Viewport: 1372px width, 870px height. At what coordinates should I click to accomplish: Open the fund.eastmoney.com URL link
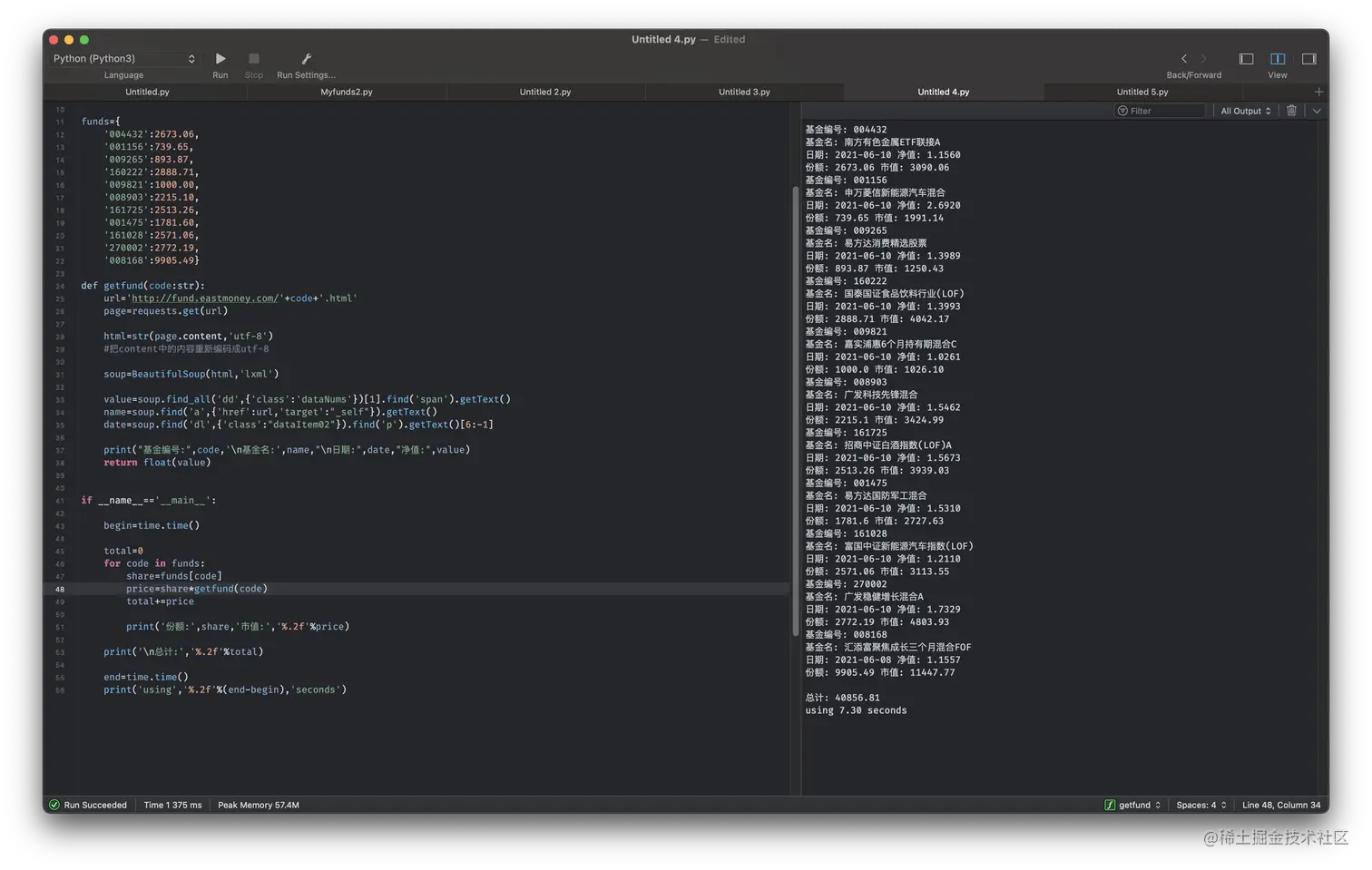coord(205,298)
